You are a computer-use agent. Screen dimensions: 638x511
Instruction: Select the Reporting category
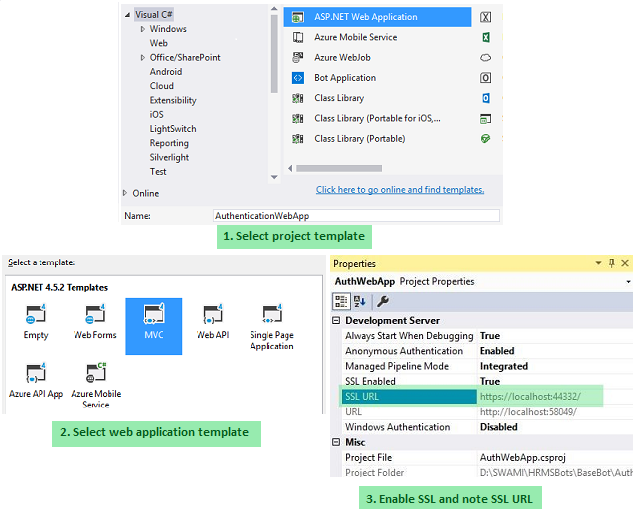[x=169, y=143]
